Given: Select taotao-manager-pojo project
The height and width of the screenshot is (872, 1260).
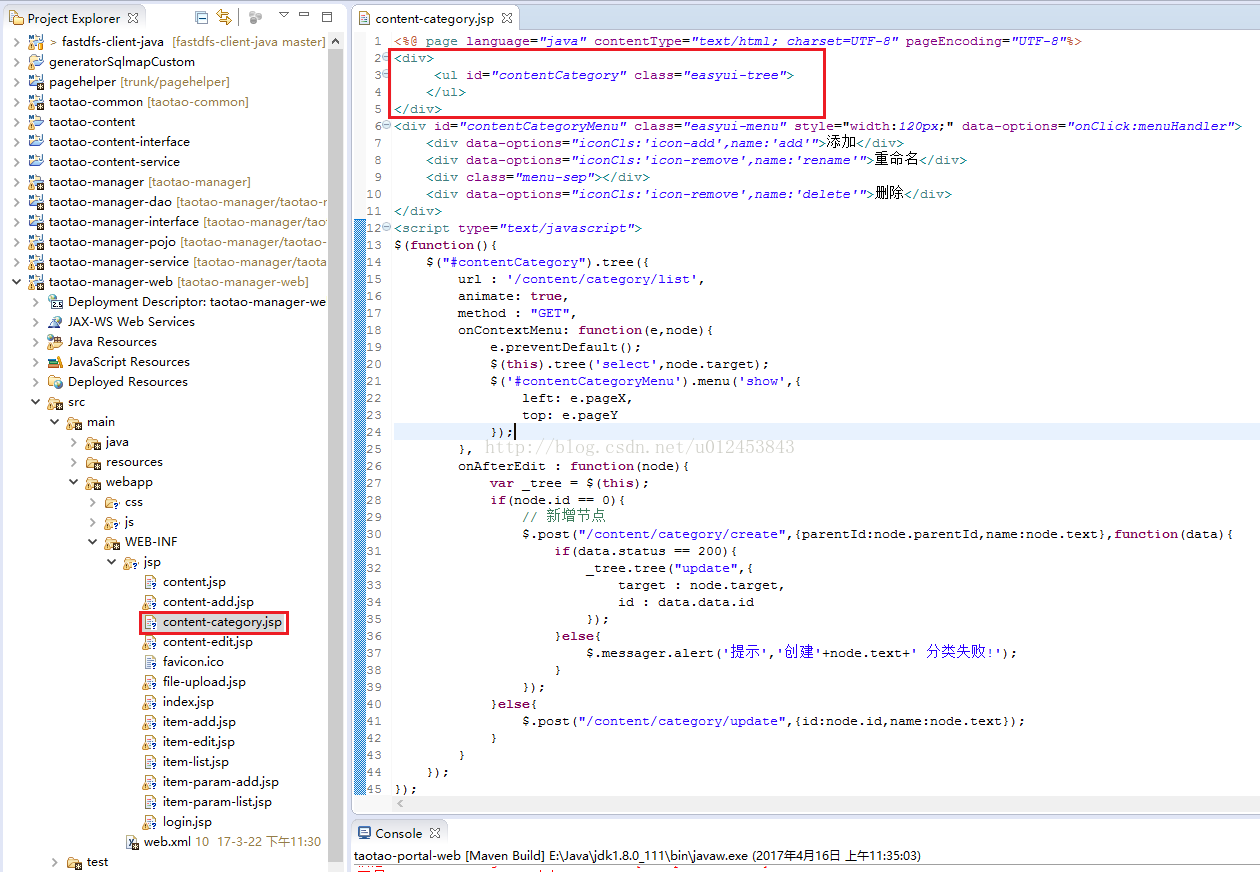Looking at the screenshot, I should (112, 241).
